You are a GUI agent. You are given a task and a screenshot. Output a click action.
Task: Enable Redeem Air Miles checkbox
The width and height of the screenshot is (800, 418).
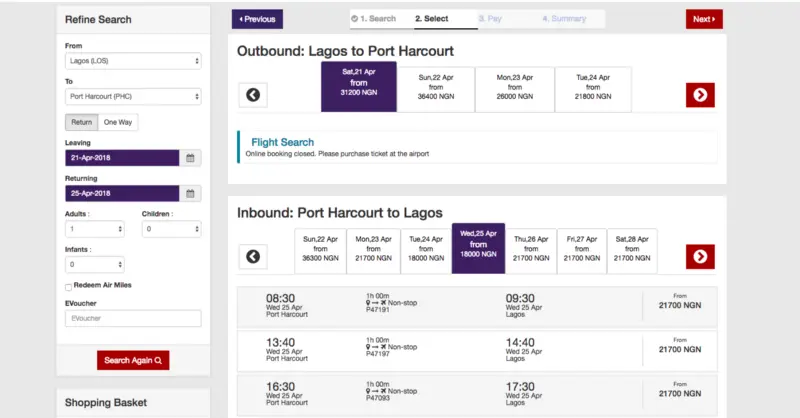point(68,286)
